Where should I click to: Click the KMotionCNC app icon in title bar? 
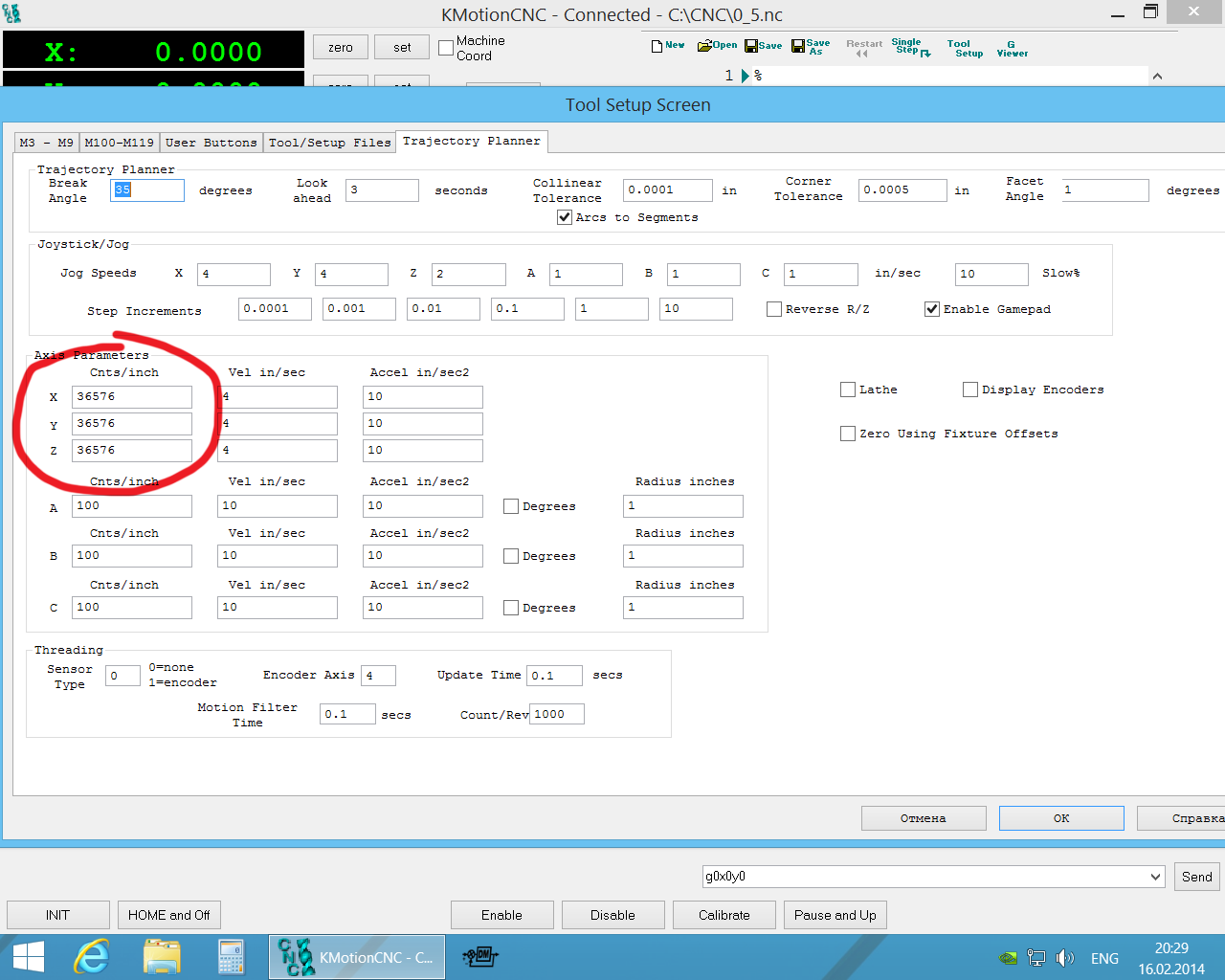pos(11,13)
